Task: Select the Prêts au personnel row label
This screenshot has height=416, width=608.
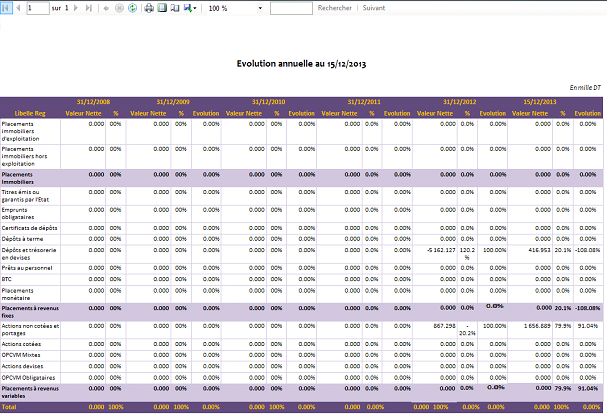Action: 27,268
